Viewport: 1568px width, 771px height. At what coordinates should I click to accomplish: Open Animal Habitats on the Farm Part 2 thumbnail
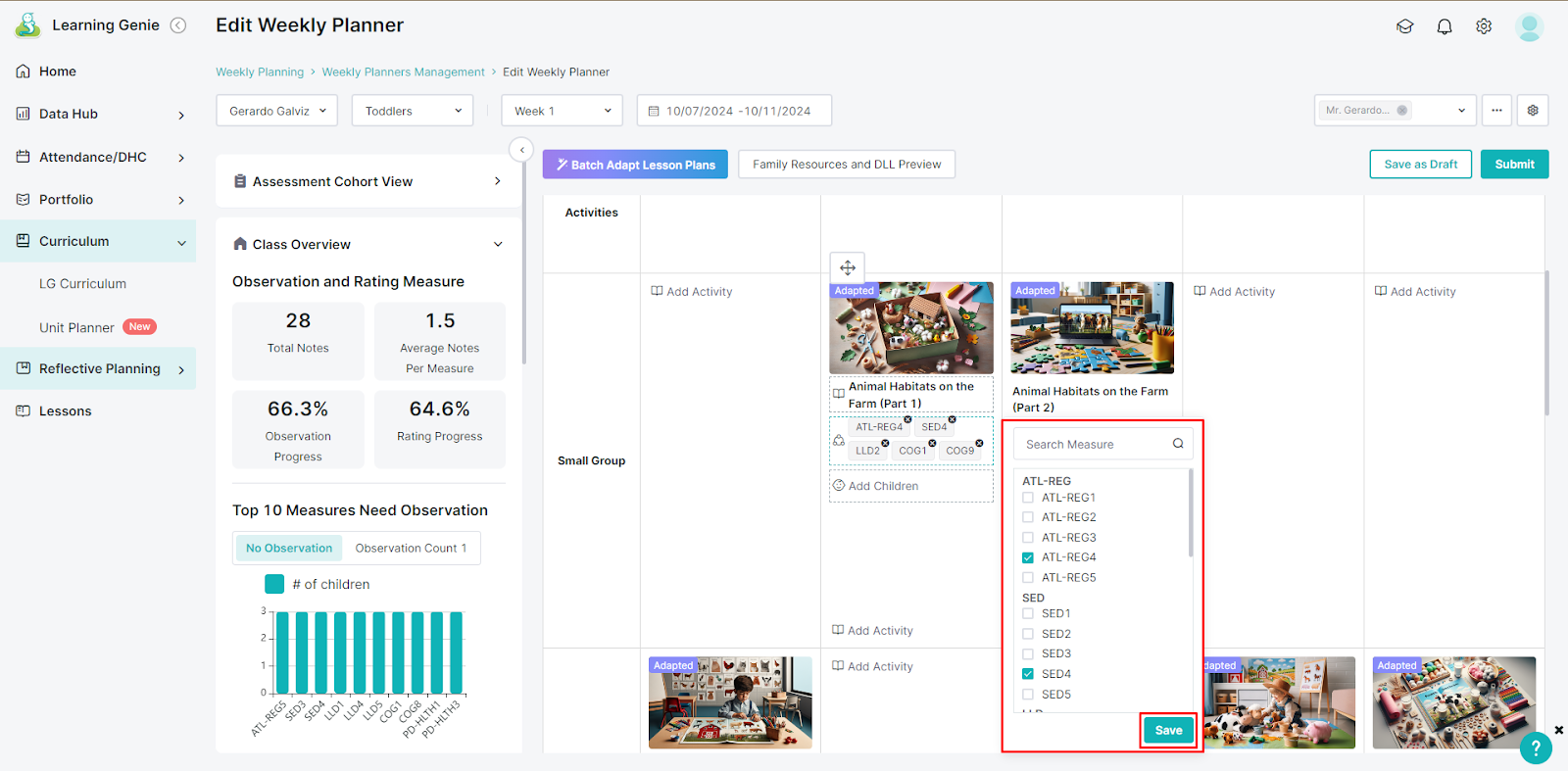(x=1092, y=328)
